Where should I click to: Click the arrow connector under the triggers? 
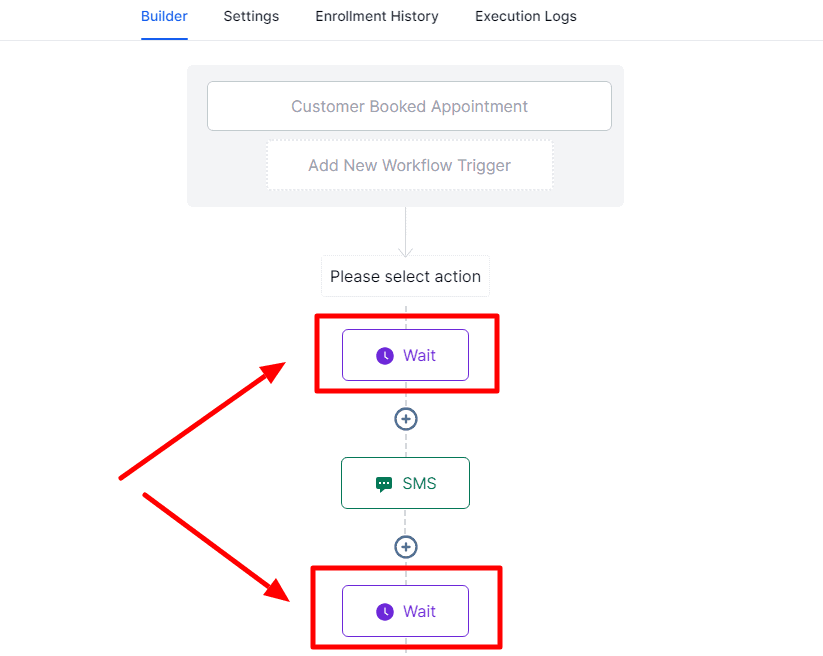tap(406, 231)
